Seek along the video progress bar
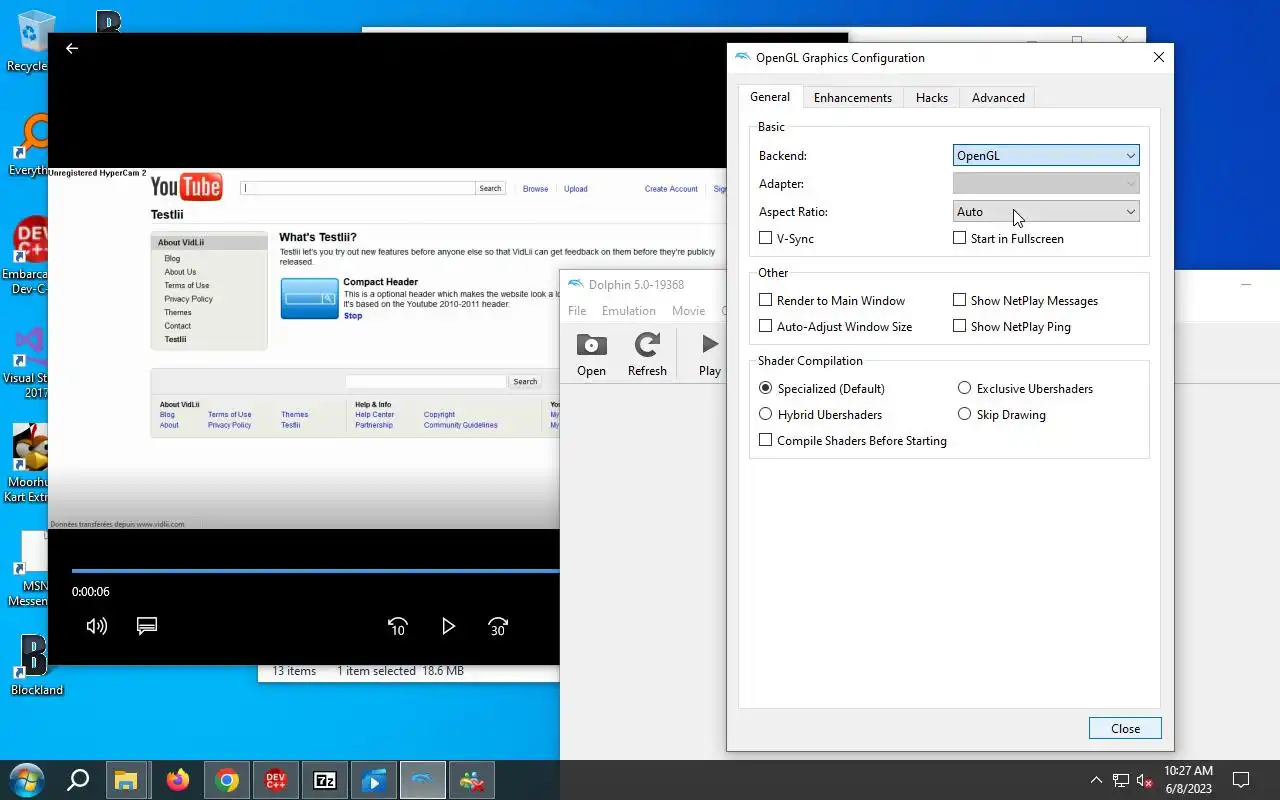This screenshot has width=1280, height=800. point(315,571)
